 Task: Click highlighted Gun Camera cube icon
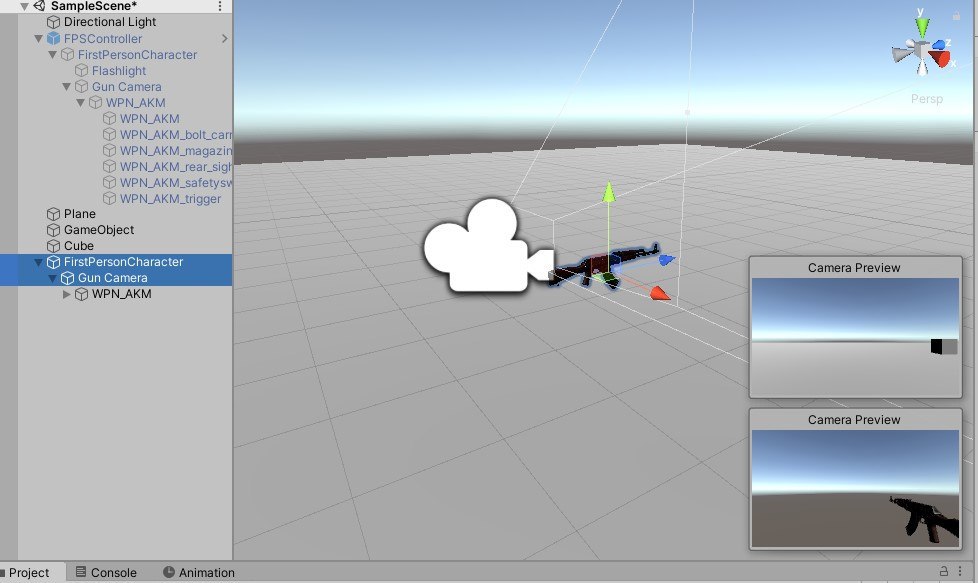pos(67,278)
